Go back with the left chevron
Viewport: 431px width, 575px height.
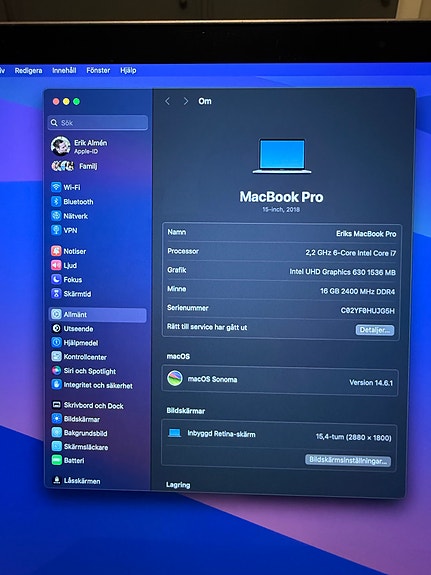168,101
